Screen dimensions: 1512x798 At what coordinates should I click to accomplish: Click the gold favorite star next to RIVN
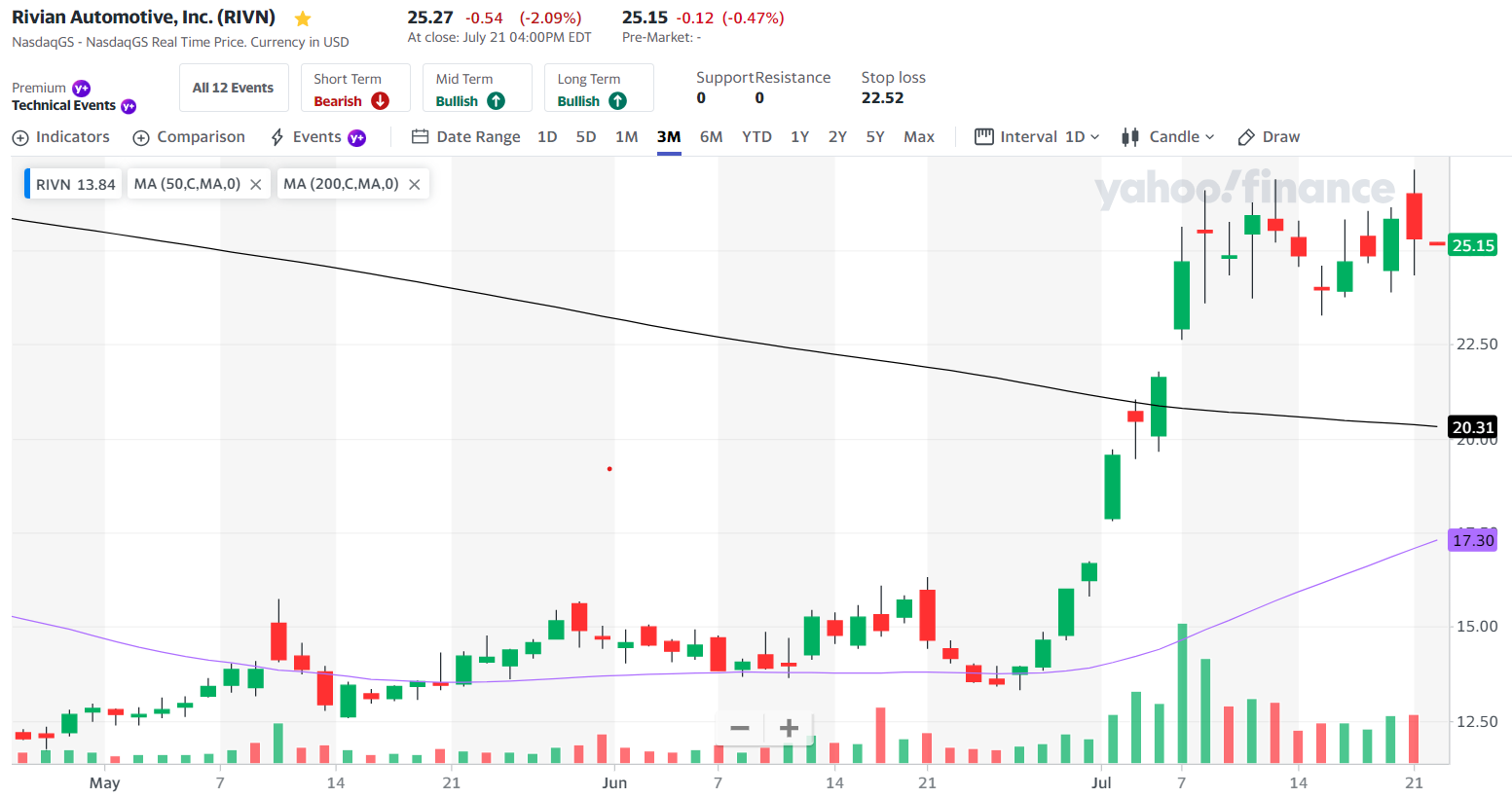point(303,18)
